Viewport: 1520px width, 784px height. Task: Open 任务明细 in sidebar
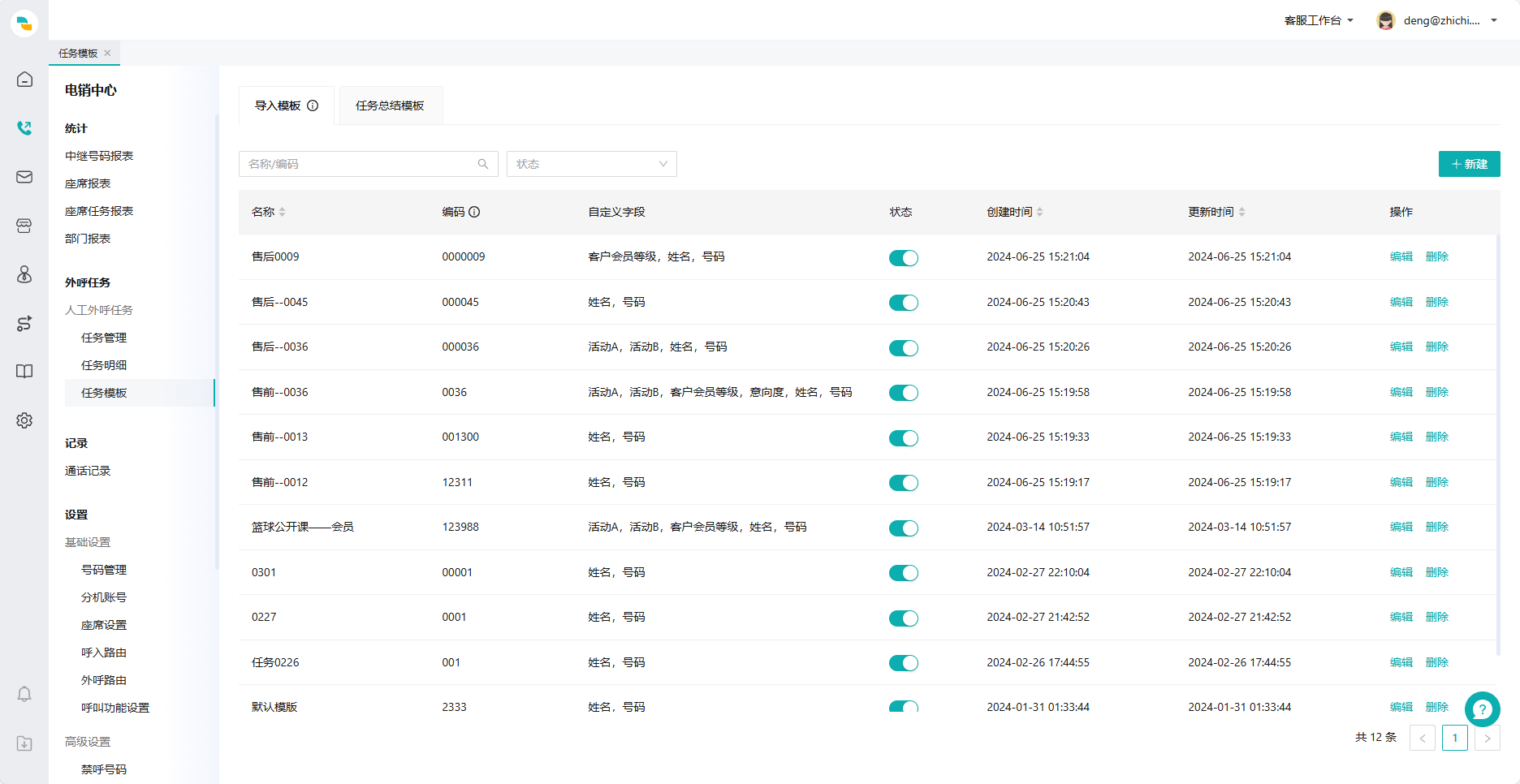pos(104,365)
